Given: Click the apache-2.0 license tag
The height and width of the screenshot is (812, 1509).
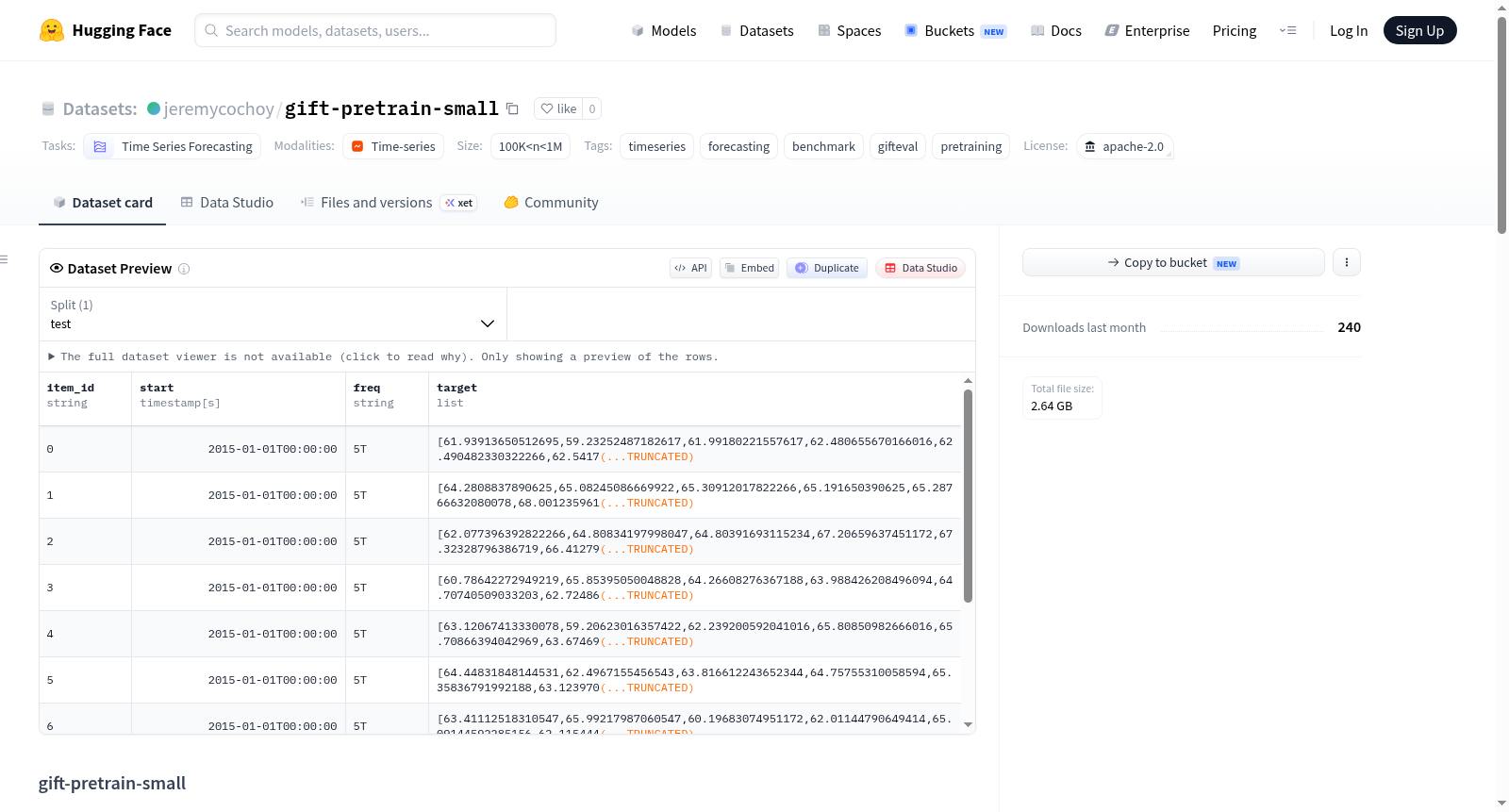Looking at the screenshot, I should click(x=1124, y=146).
